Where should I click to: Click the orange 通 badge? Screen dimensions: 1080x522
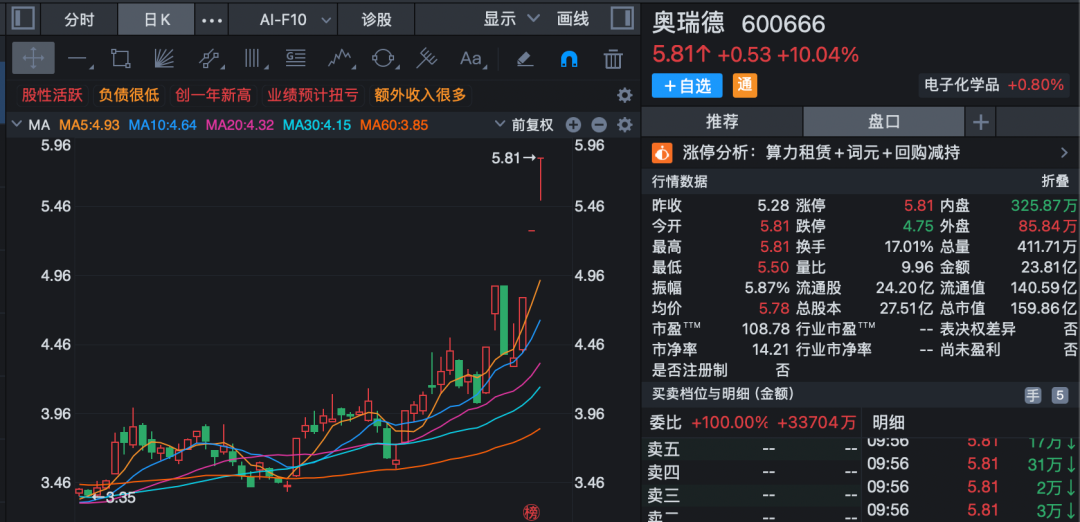[x=745, y=85]
